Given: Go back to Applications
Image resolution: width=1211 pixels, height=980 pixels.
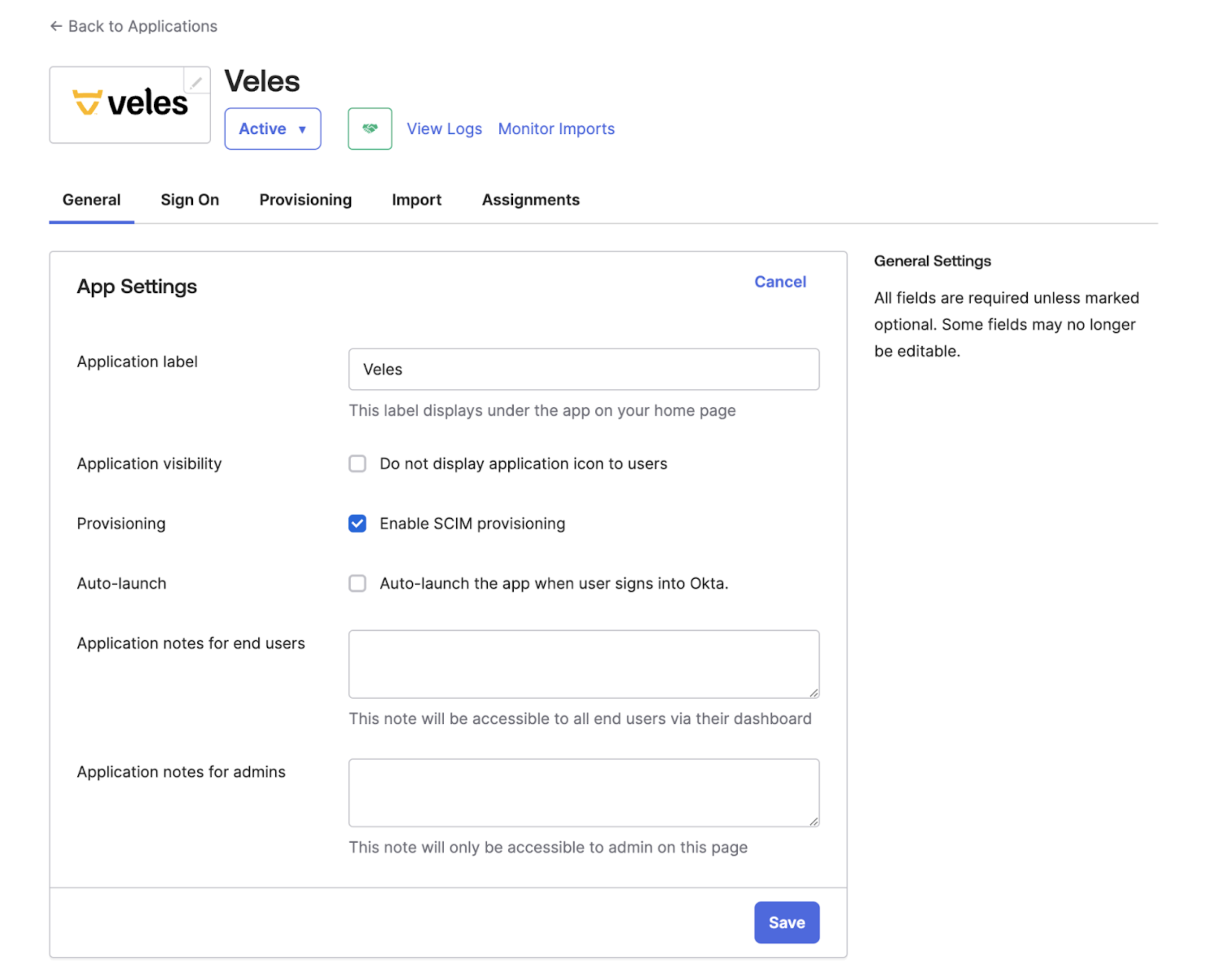Looking at the screenshot, I should (x=134, y=27).
